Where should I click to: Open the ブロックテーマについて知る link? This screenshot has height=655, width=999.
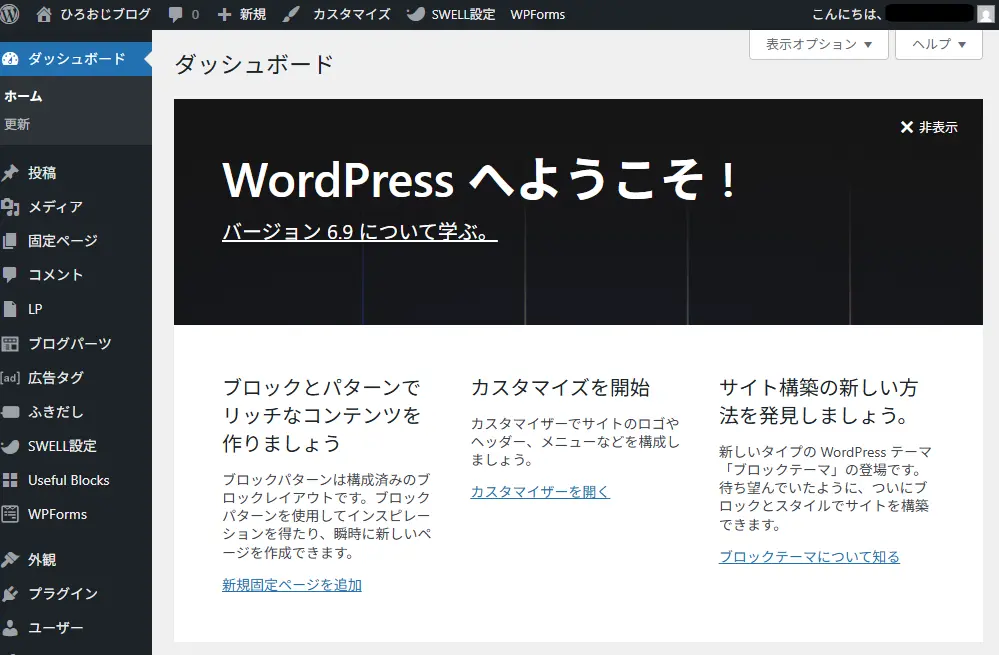click(809, 557)
